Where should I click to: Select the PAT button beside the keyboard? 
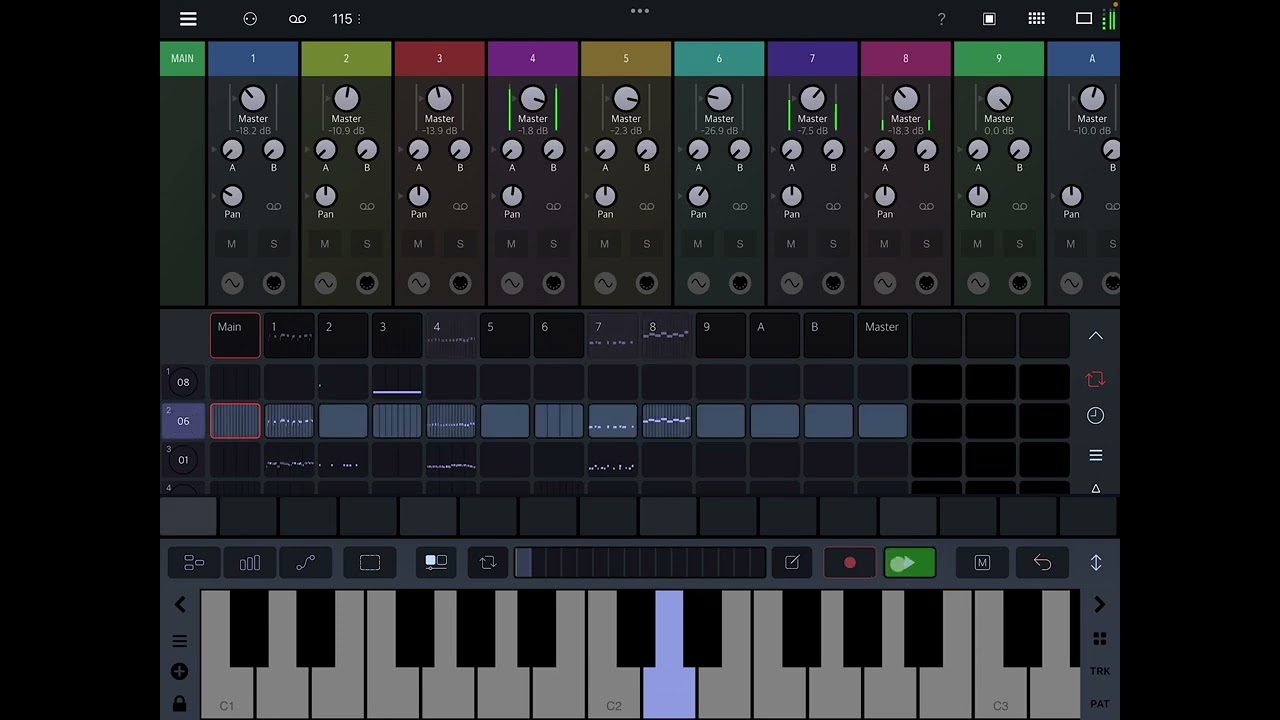pos(1099,704)
